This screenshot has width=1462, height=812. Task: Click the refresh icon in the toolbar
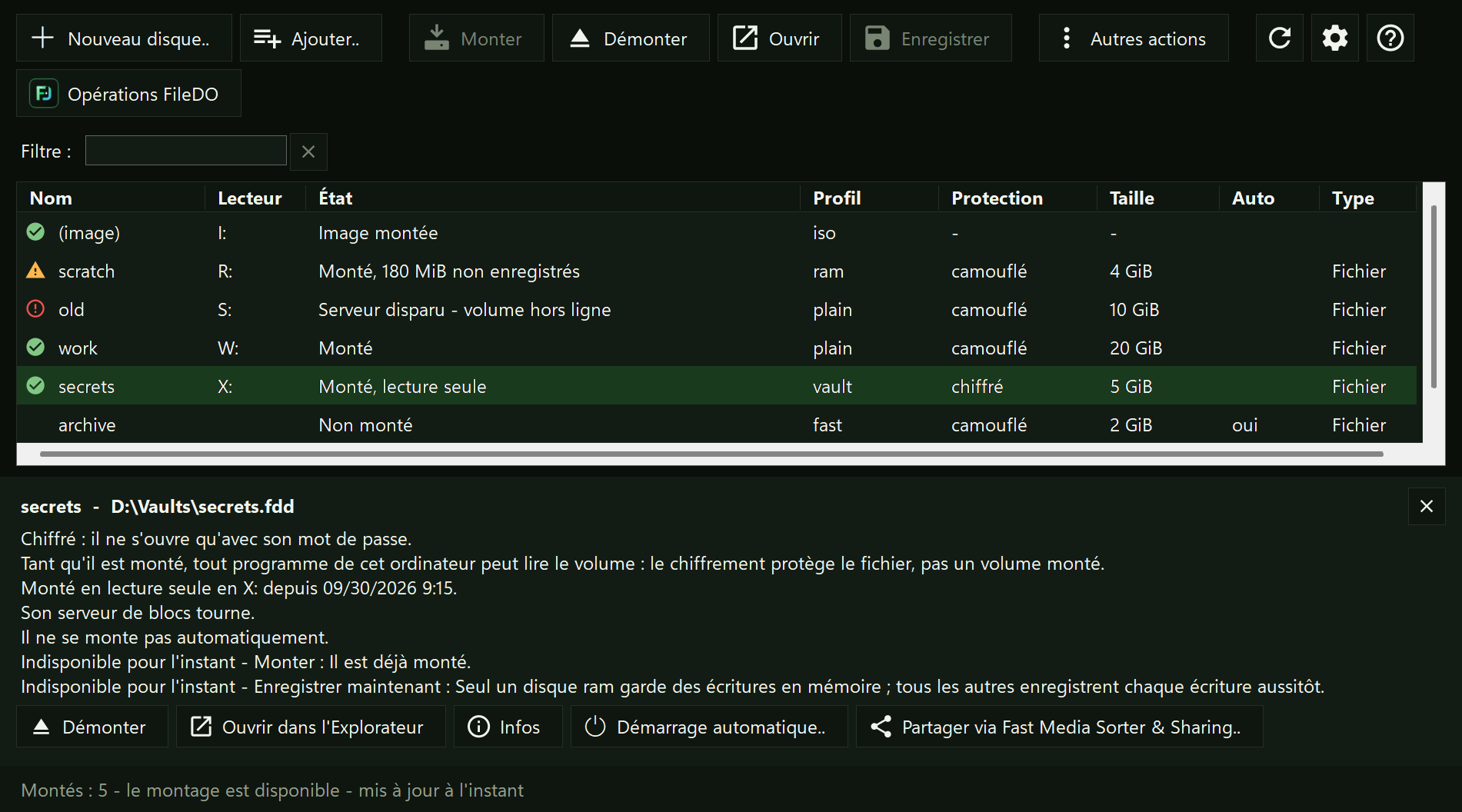tap(1280, 38)
